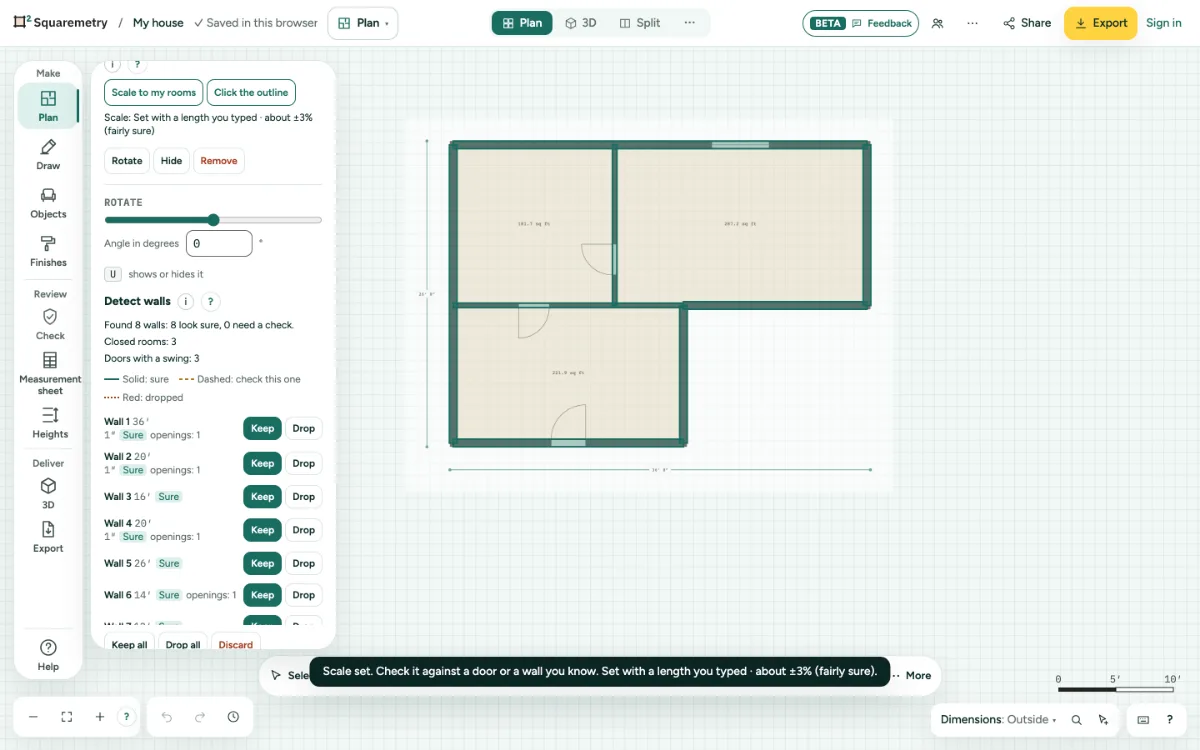Open Export in the Deliver sidebar section
Screen dimensions: 1200x750
(48, 536)
